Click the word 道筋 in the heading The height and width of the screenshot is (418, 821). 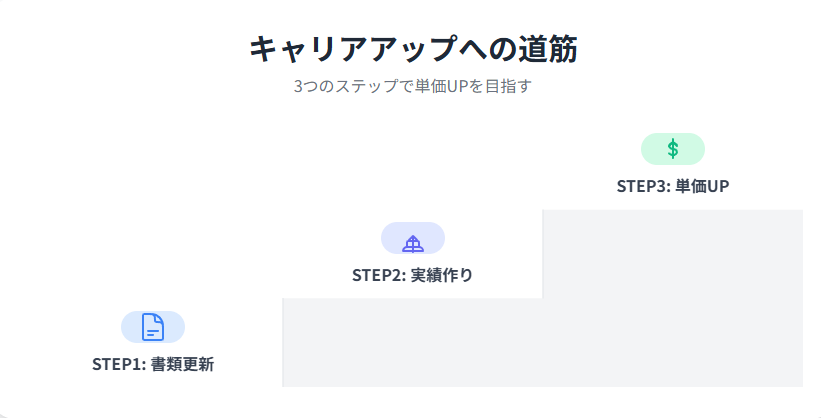pyautogui.click(x=548, y=49)
